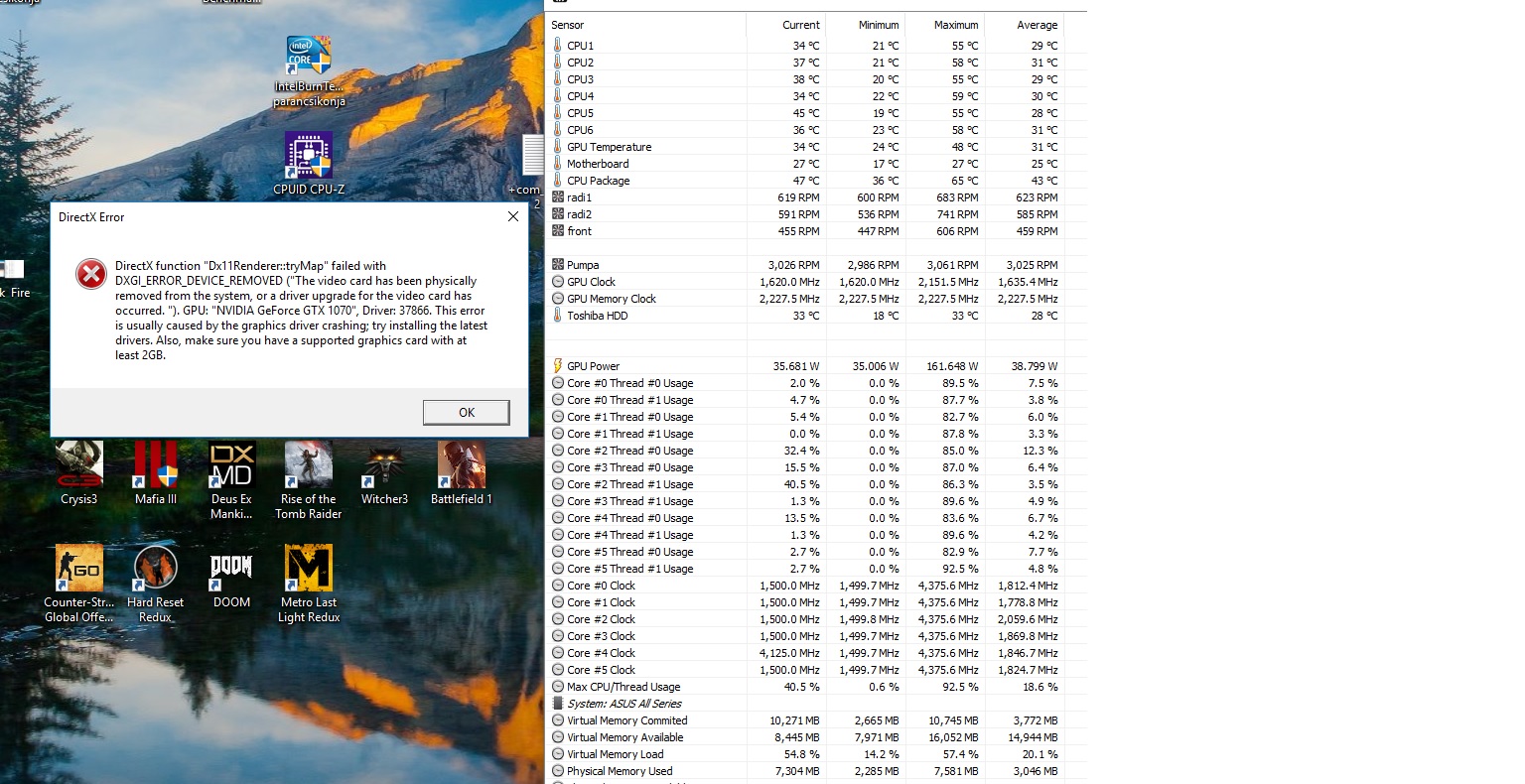1525x784 pixels.
Task: Click the Minimum column header
Action: (x=865, y=25)
